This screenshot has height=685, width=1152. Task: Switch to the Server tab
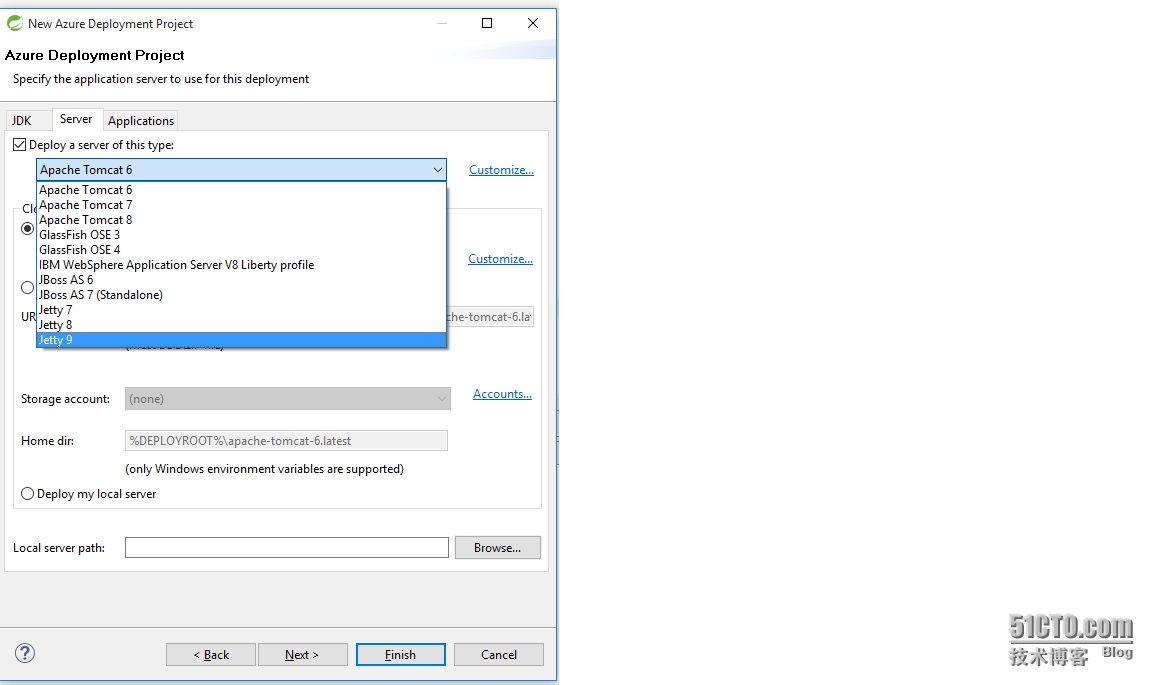click(x=76, y=119)
